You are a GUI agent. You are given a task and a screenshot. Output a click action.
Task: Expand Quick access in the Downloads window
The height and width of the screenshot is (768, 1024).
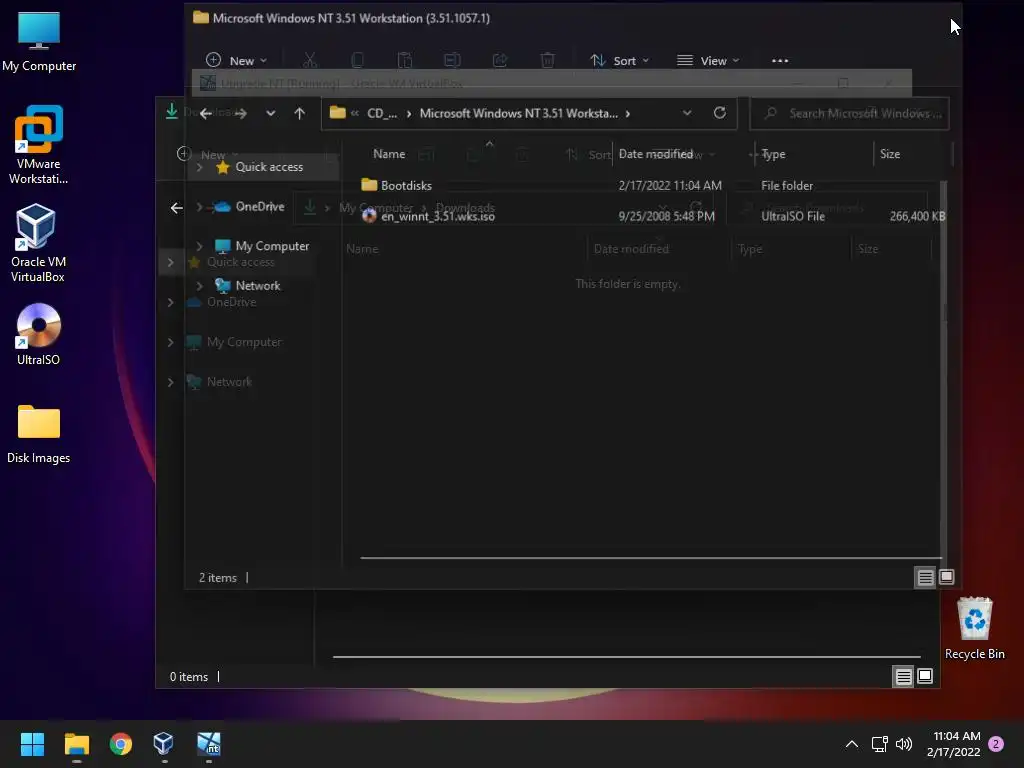(170, 263)
